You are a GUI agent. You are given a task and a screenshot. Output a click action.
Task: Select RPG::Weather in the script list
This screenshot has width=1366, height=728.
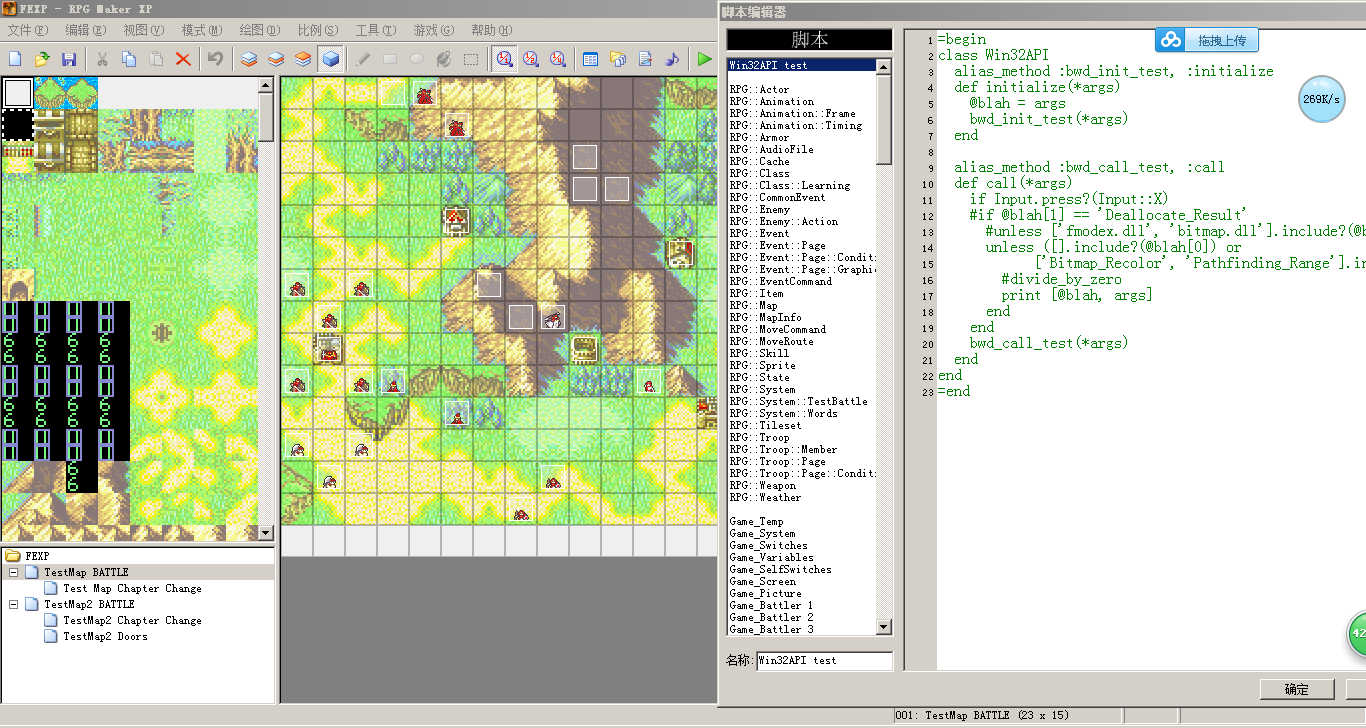click(765, 498)
